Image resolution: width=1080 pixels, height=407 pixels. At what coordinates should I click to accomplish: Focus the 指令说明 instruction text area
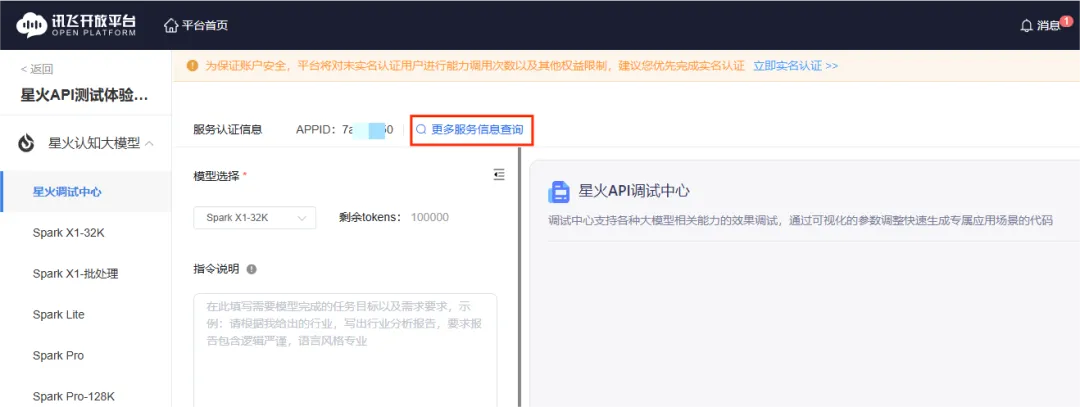point(345,350)
